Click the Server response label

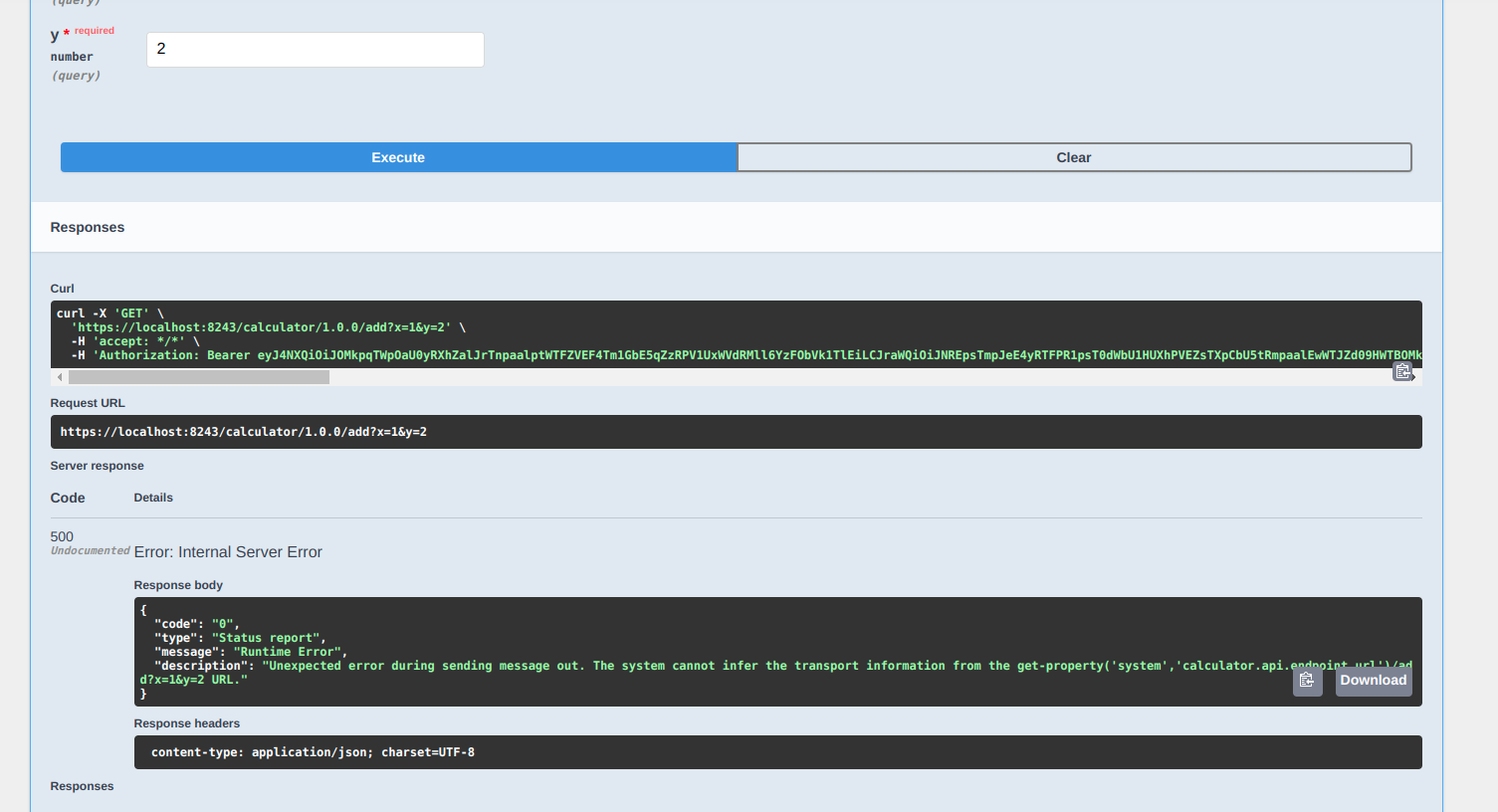pyautogui.click(x=98, y=466)
